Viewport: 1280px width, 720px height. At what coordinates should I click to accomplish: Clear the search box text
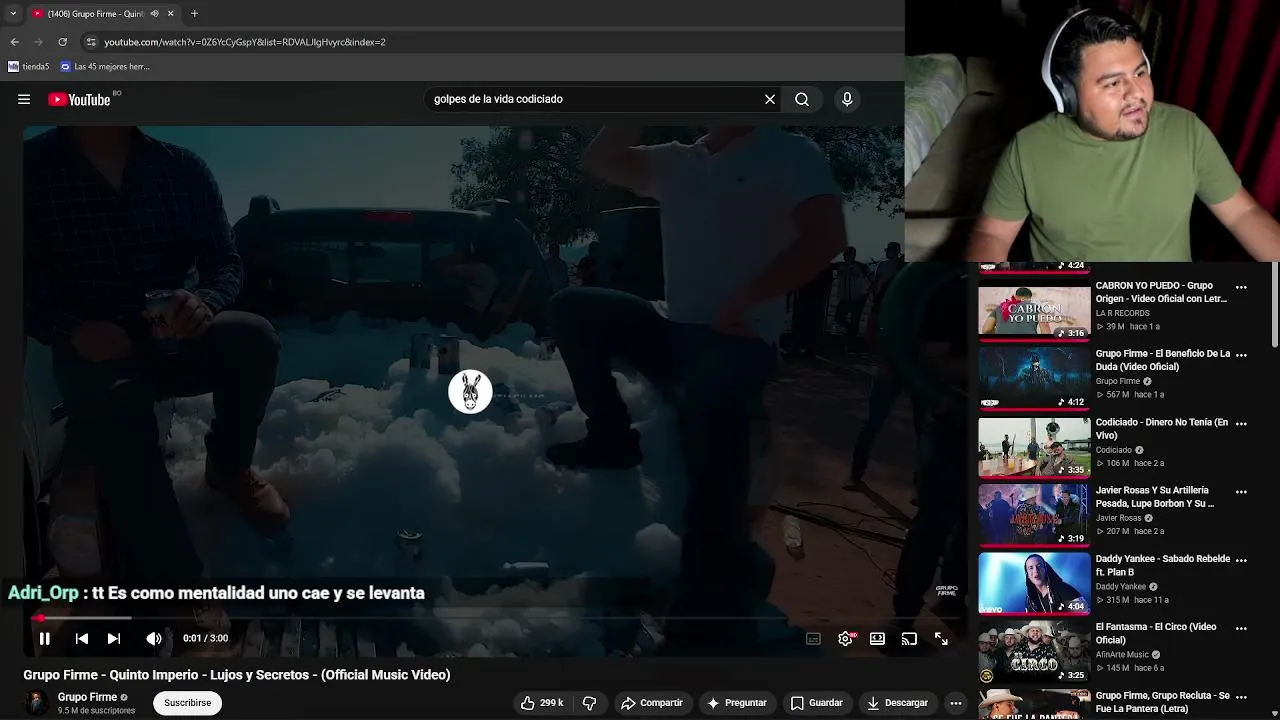(x=770, y=99)
